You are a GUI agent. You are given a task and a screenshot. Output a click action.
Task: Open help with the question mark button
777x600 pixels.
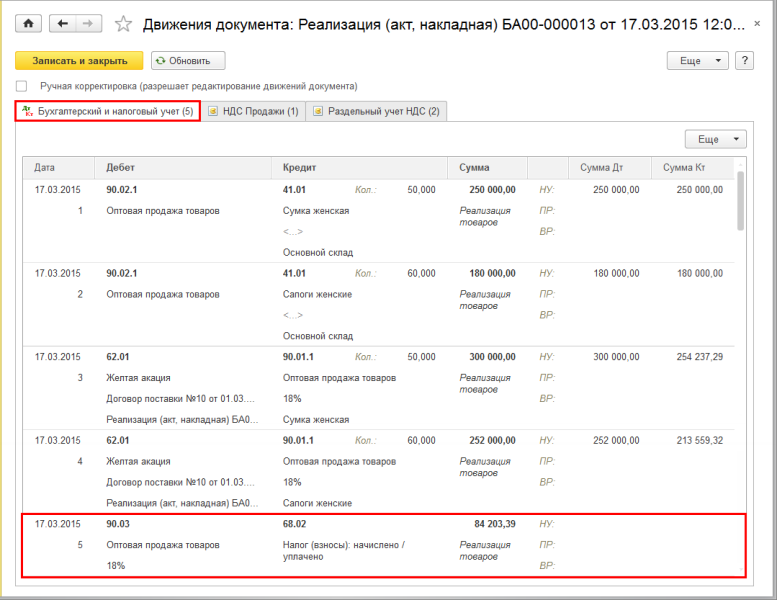[744, 60]
